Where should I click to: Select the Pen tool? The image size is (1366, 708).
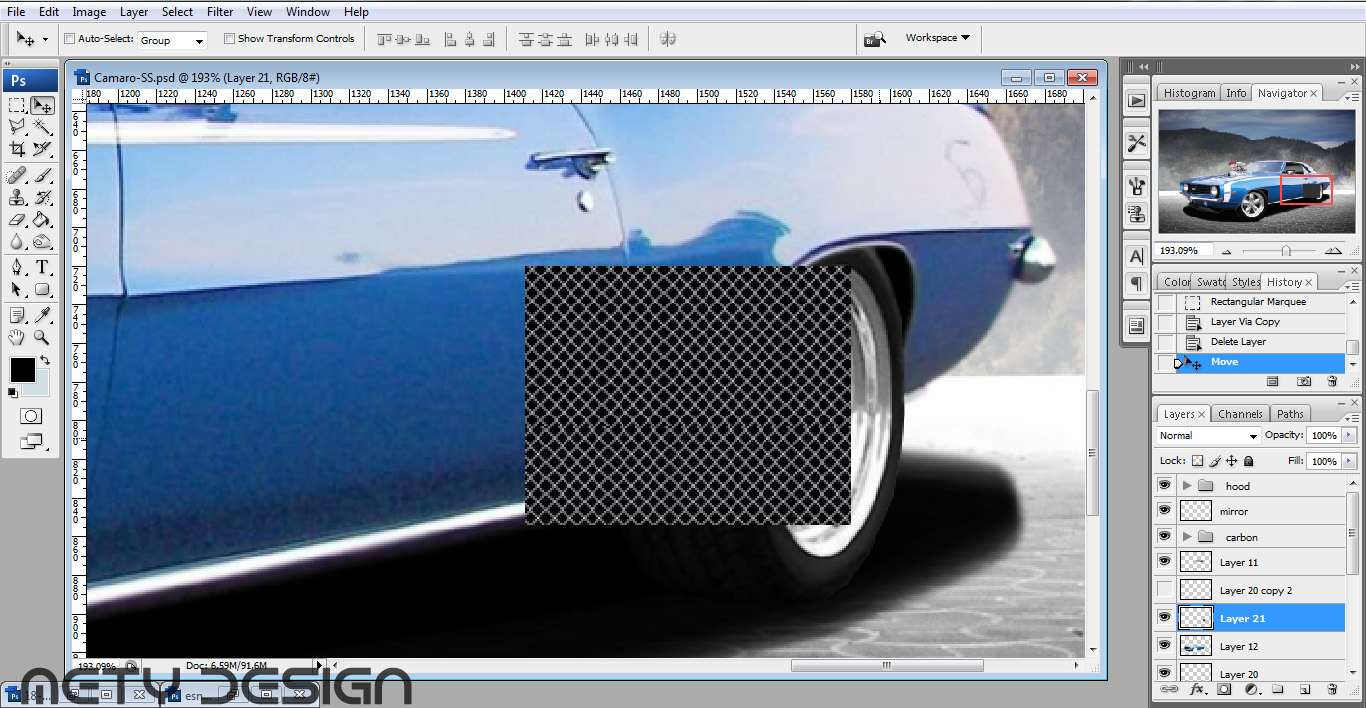tap(17, 268)
